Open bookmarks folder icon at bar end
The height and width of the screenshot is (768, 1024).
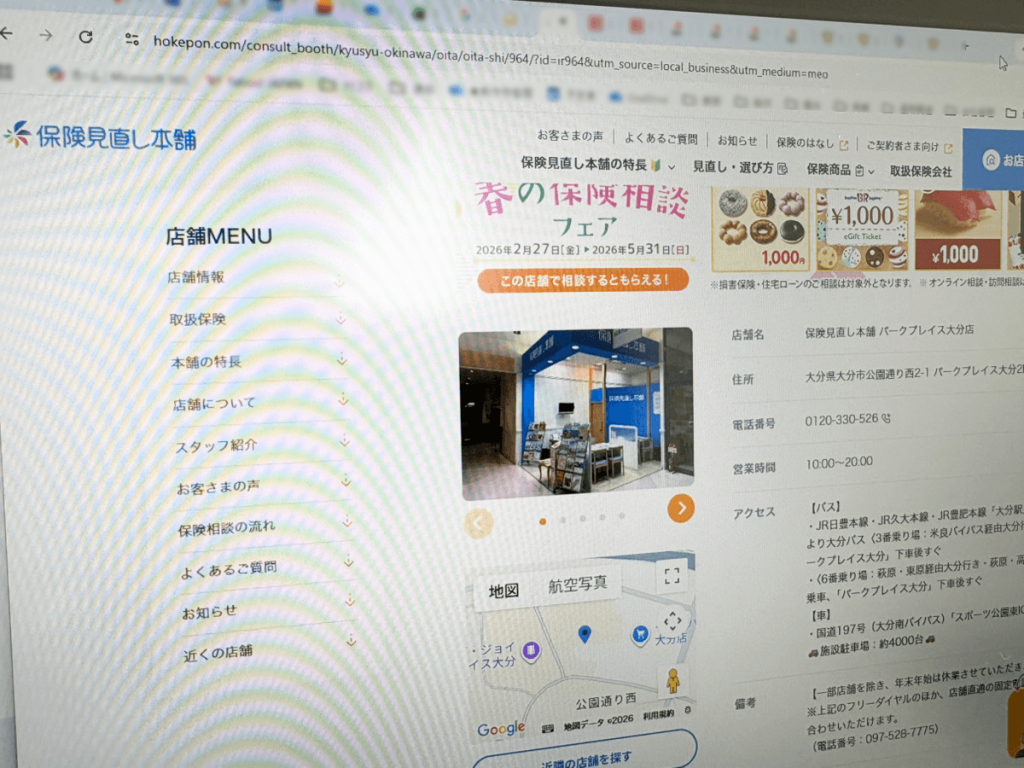1010,113
